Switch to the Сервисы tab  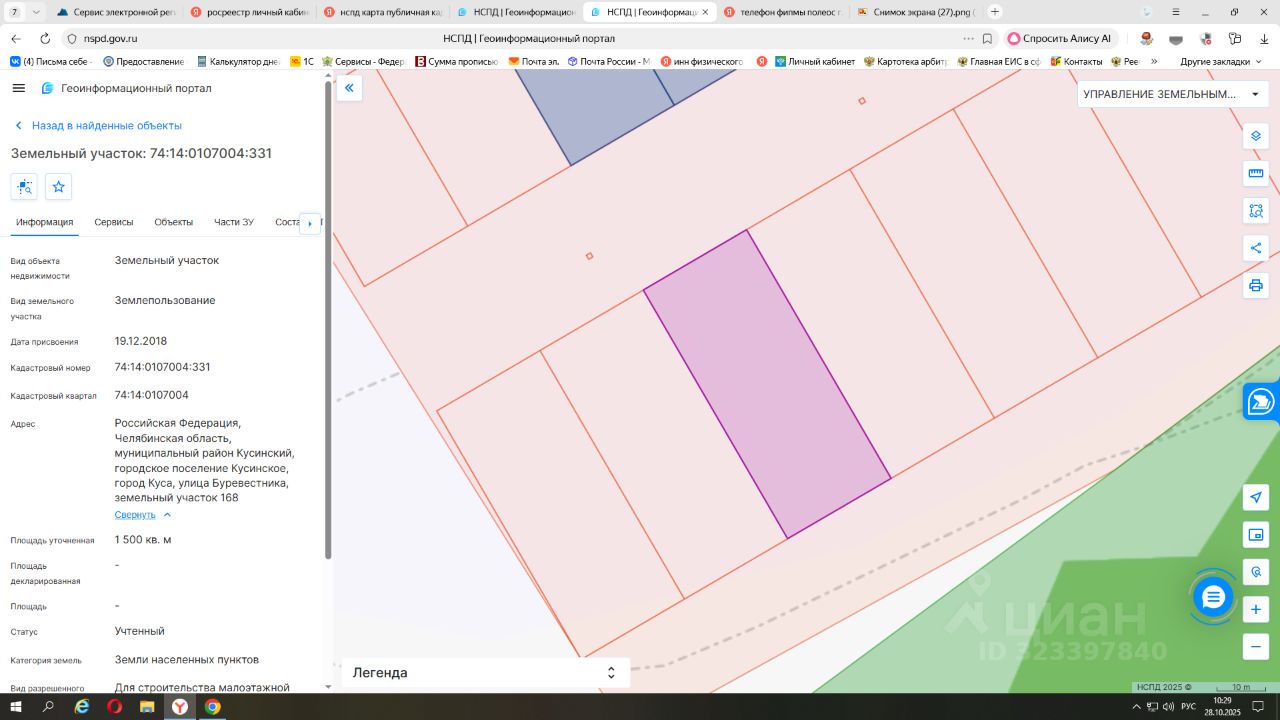(114, 222)
